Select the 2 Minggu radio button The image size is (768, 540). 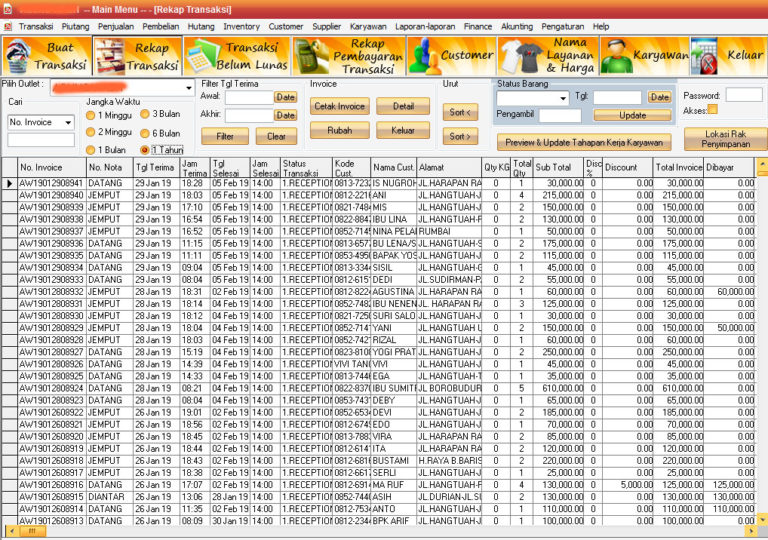[x=91, y=132]
